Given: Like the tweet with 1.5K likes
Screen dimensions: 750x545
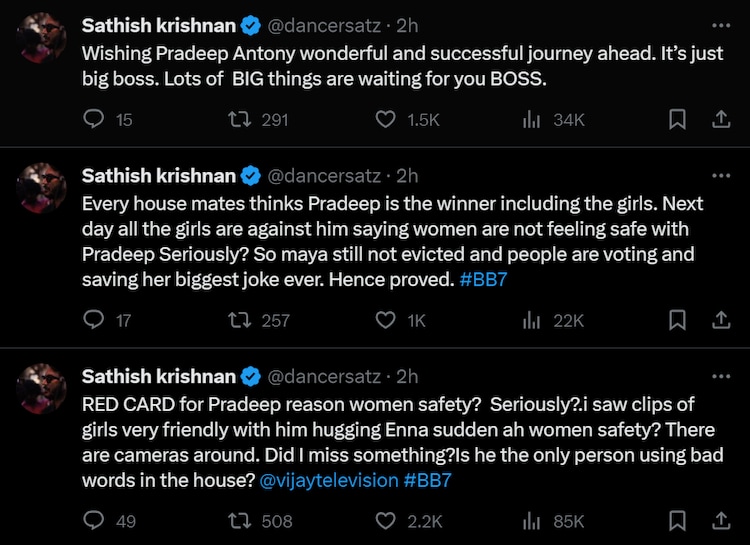Looking at the screenshot, I should pyautogui.click(x=385, y=119).
